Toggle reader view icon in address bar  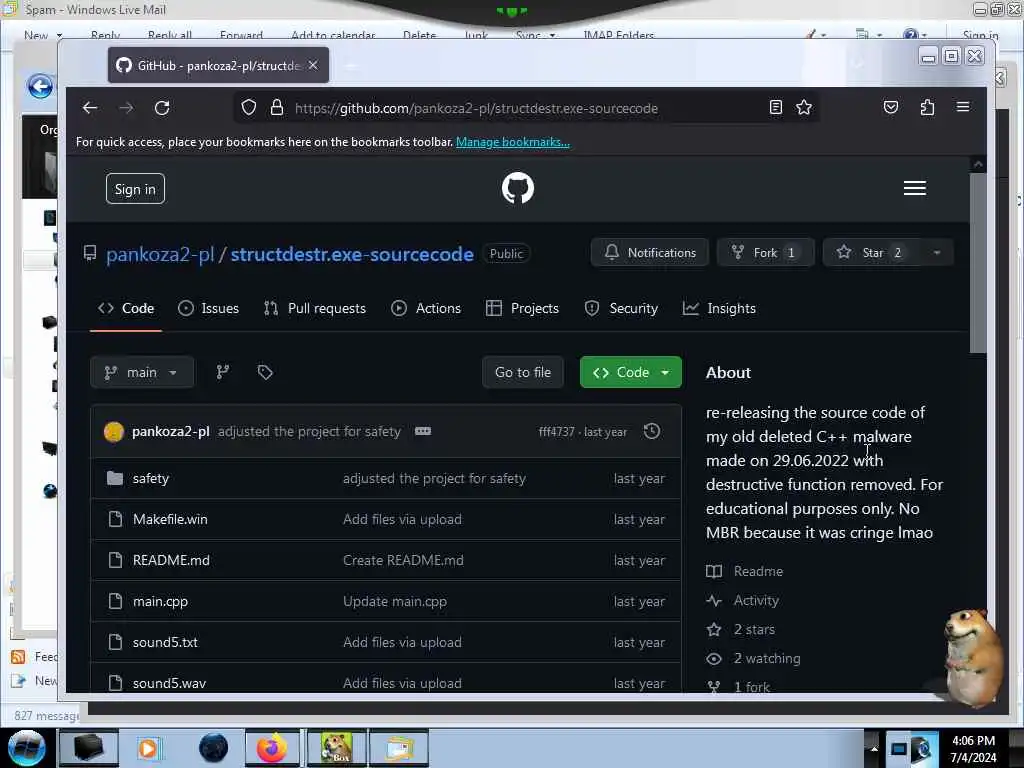(x=775, y=108)
